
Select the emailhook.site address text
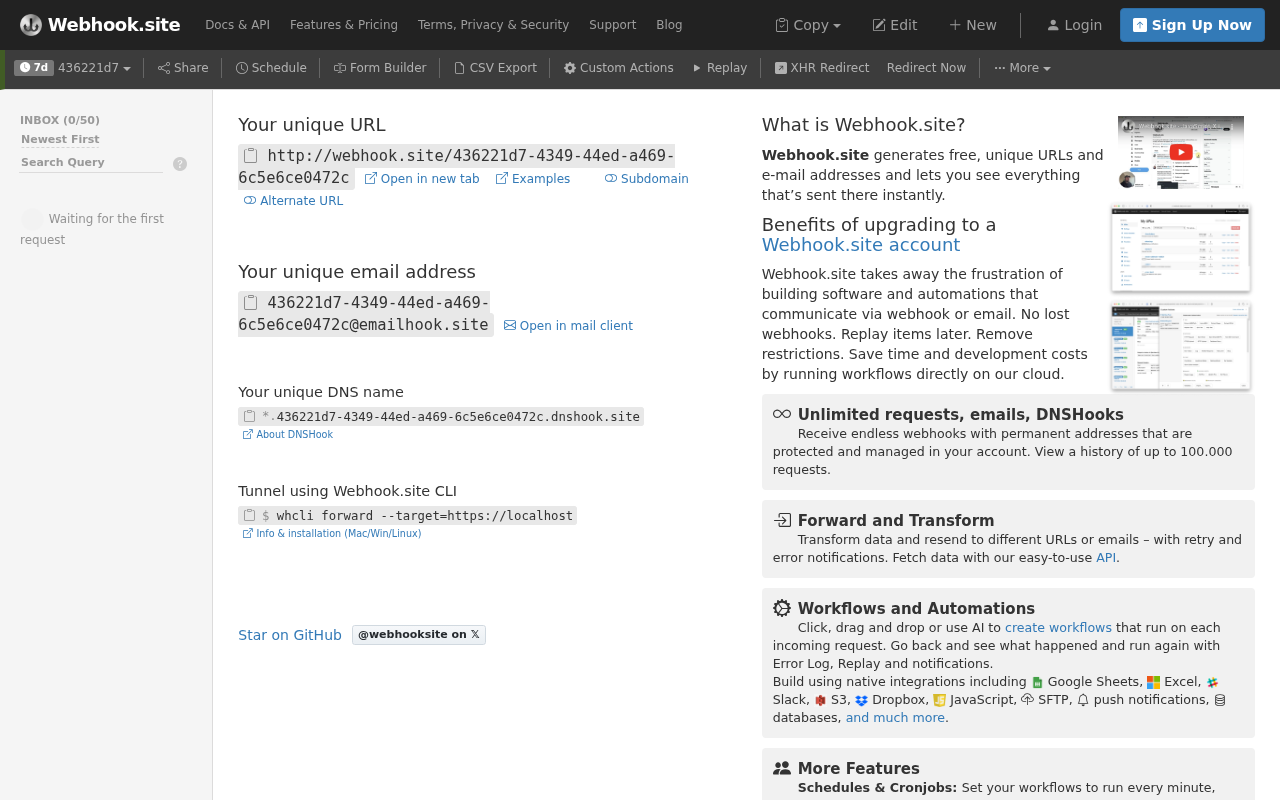[366, 314]
